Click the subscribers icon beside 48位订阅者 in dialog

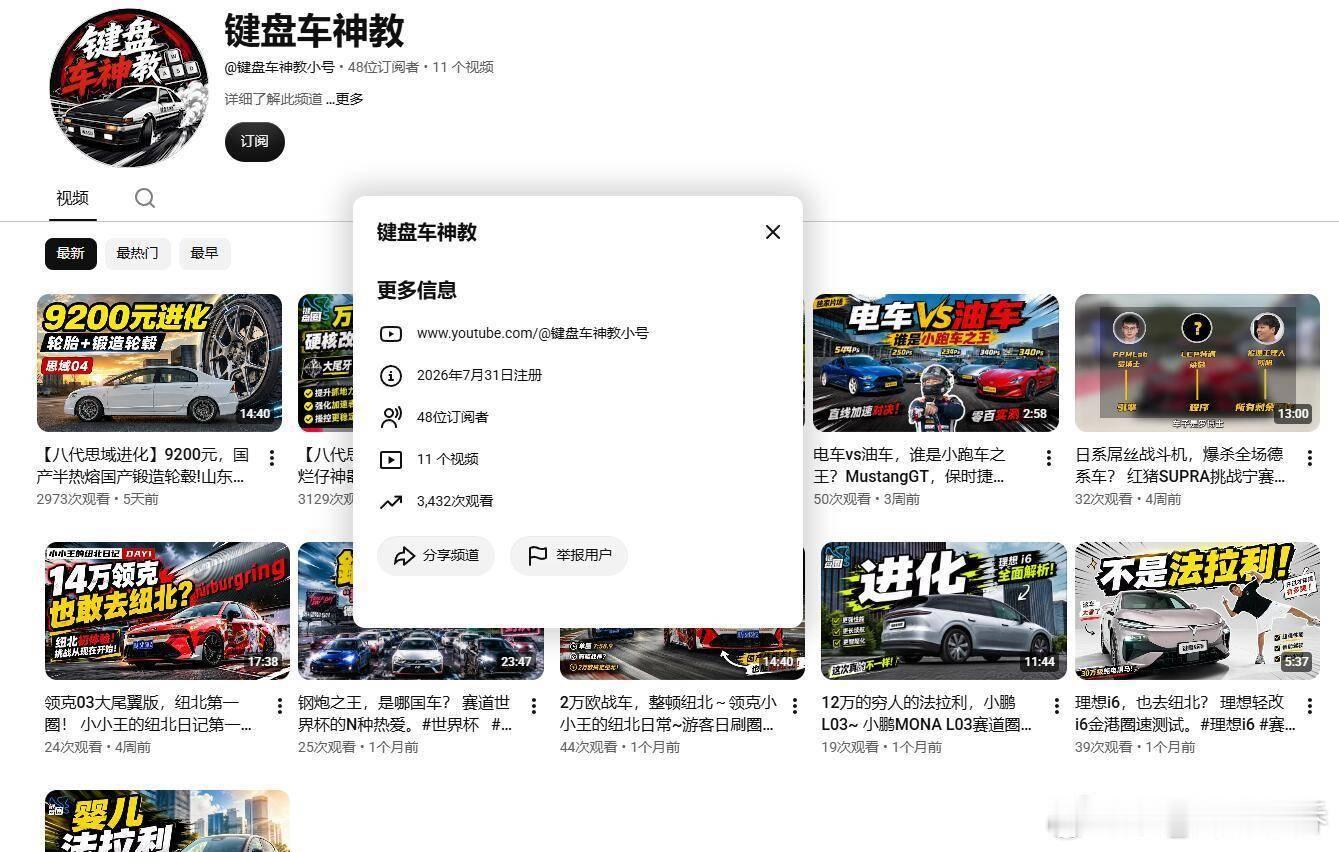point(391,418)
